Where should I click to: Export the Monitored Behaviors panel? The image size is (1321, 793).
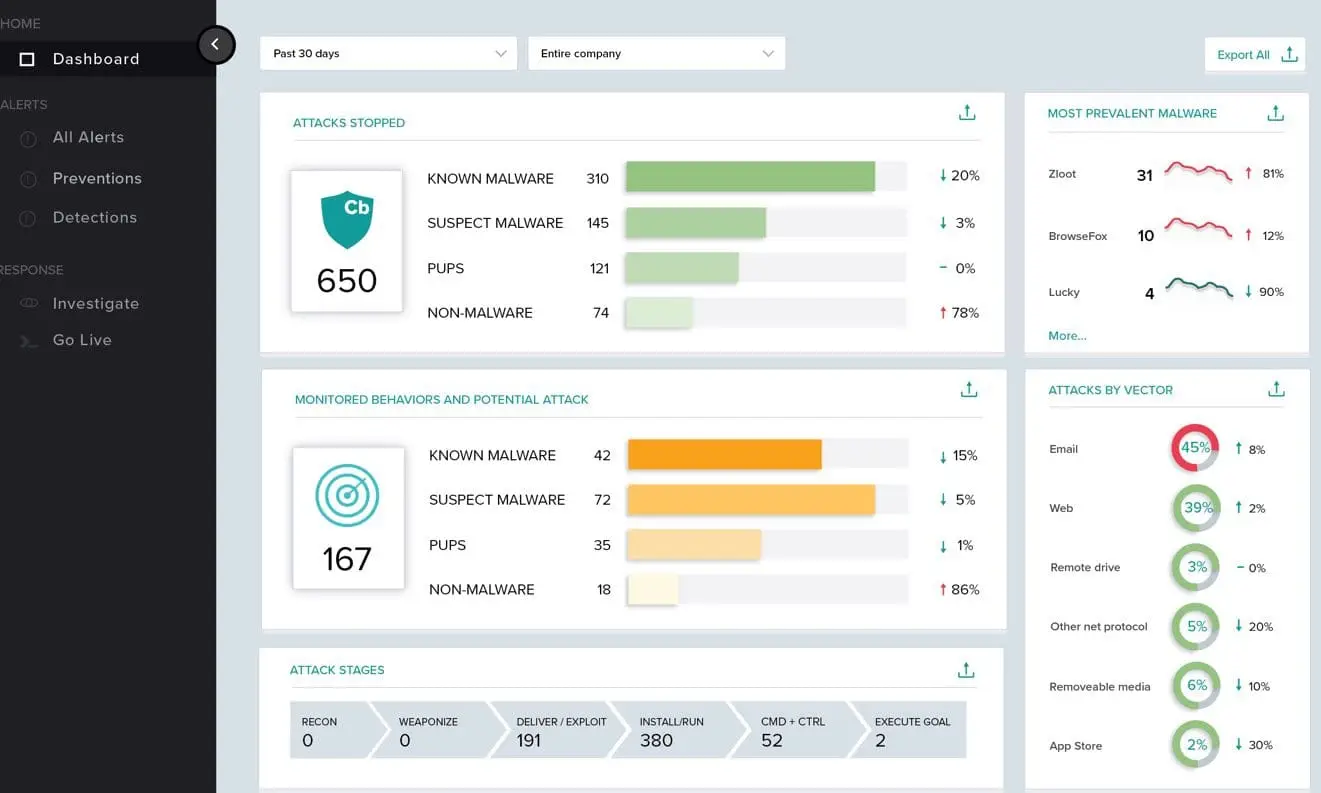[x=968, y=389]
